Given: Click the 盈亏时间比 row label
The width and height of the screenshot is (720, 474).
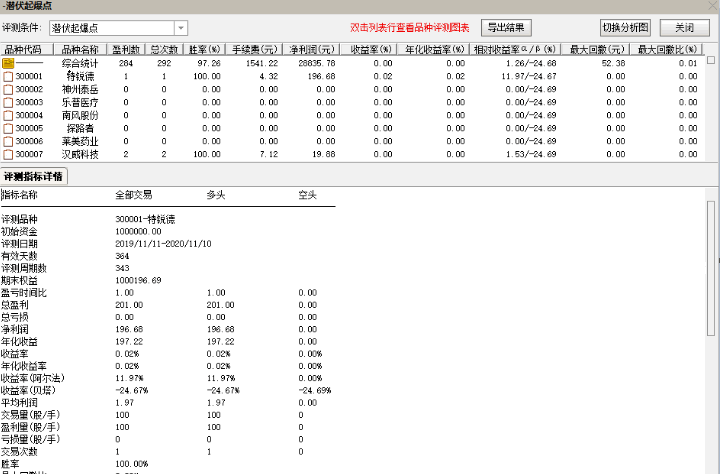Looking at the screenshot, I should pos(23,293).
